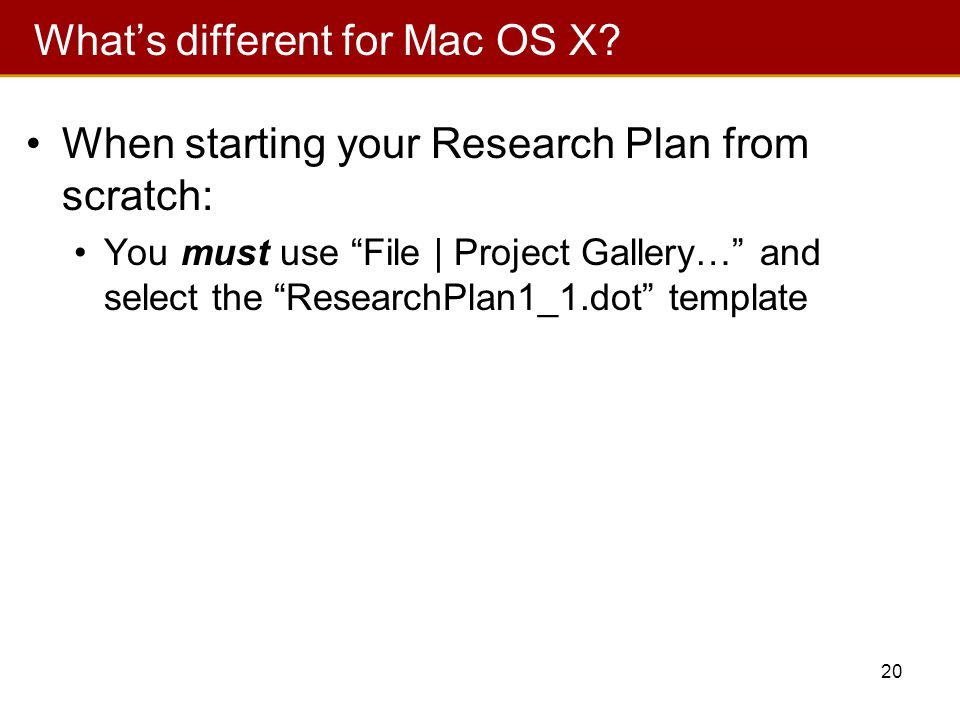Click the small bullet before "You must"

tap(80, 253)
